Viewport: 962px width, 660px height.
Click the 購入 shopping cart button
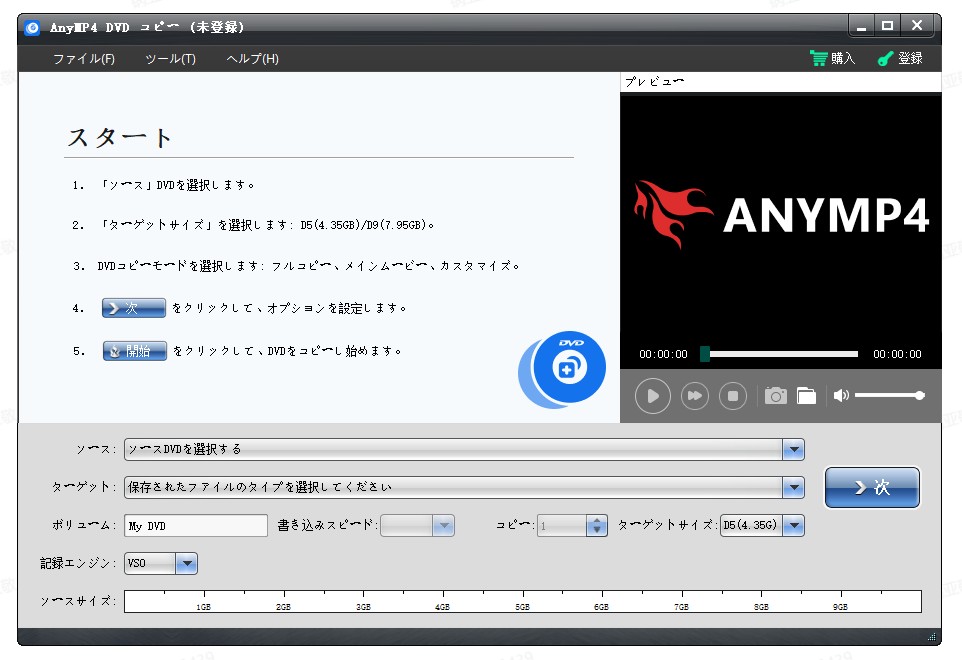(832, 58)
